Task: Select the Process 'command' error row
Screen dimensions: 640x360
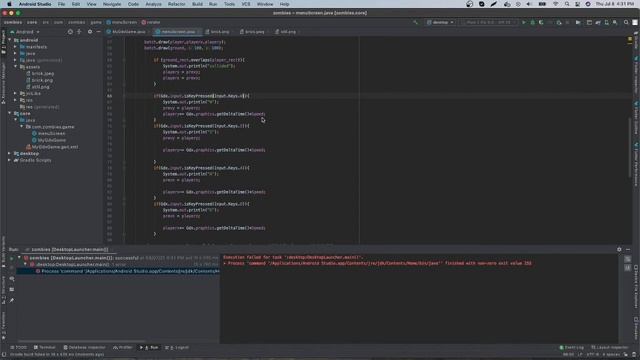Action: pos(118,271)
